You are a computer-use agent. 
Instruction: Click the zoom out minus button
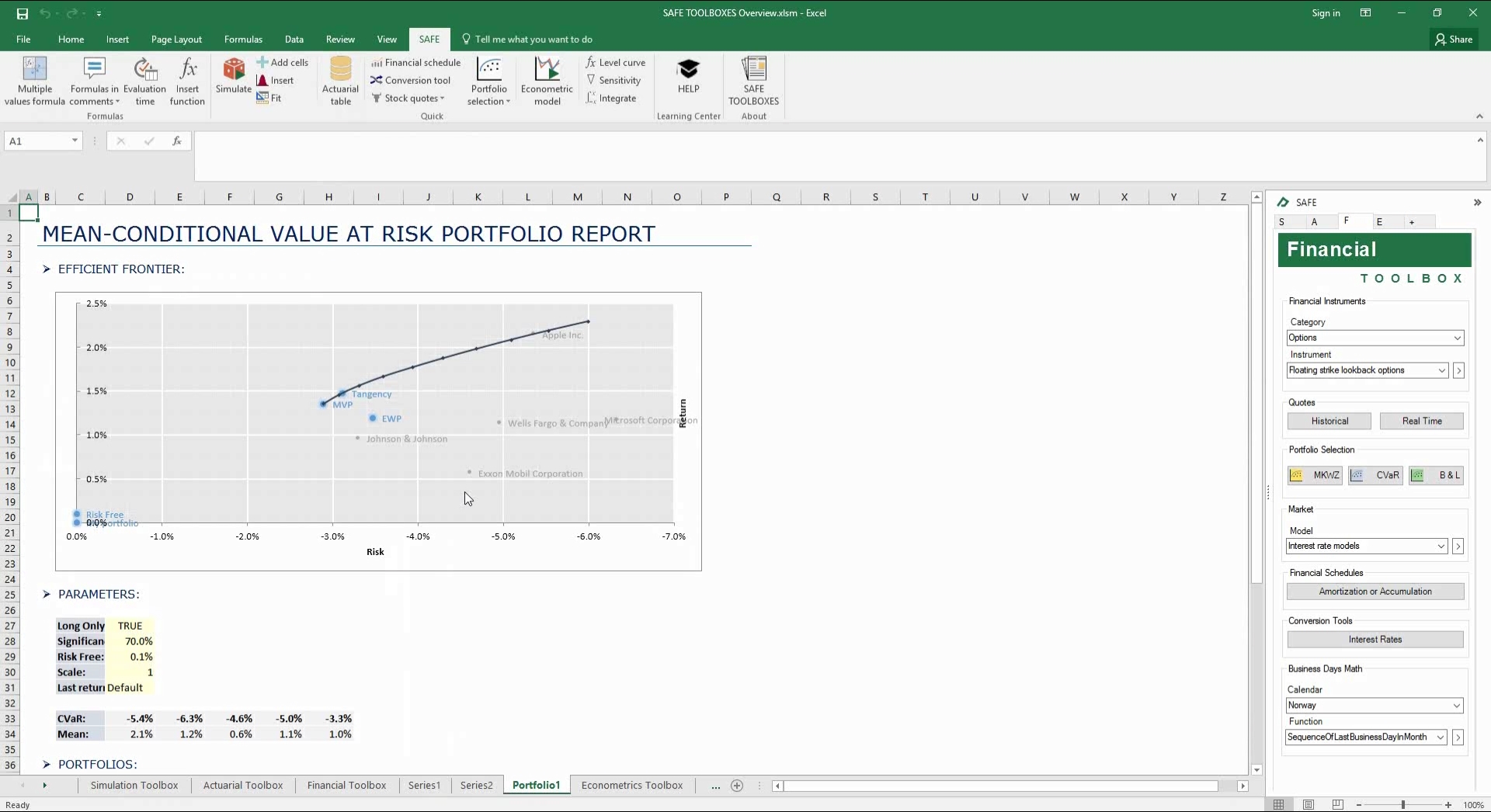tap(1359, 805)
